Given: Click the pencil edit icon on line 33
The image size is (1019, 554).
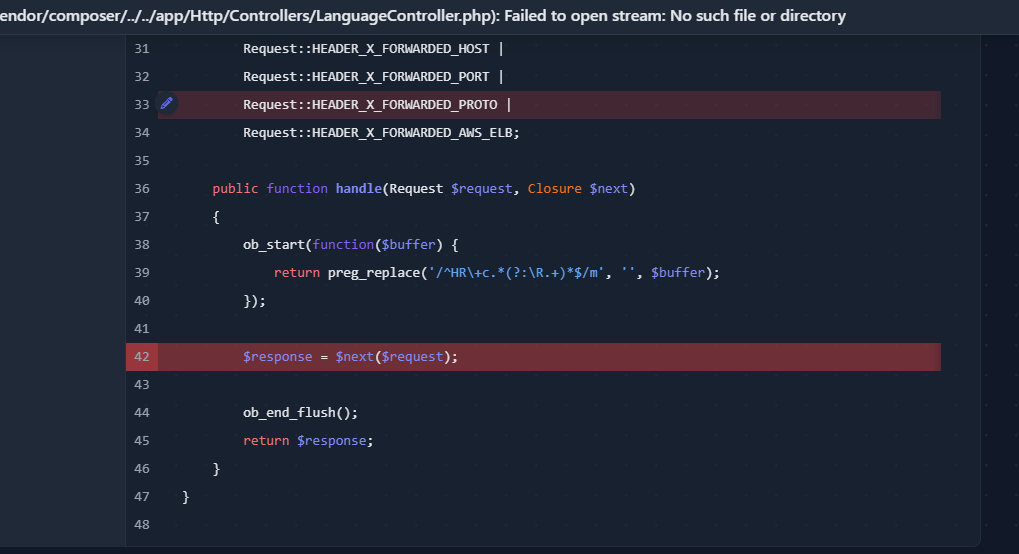Looking at the screenshot, I should (167, 104).
